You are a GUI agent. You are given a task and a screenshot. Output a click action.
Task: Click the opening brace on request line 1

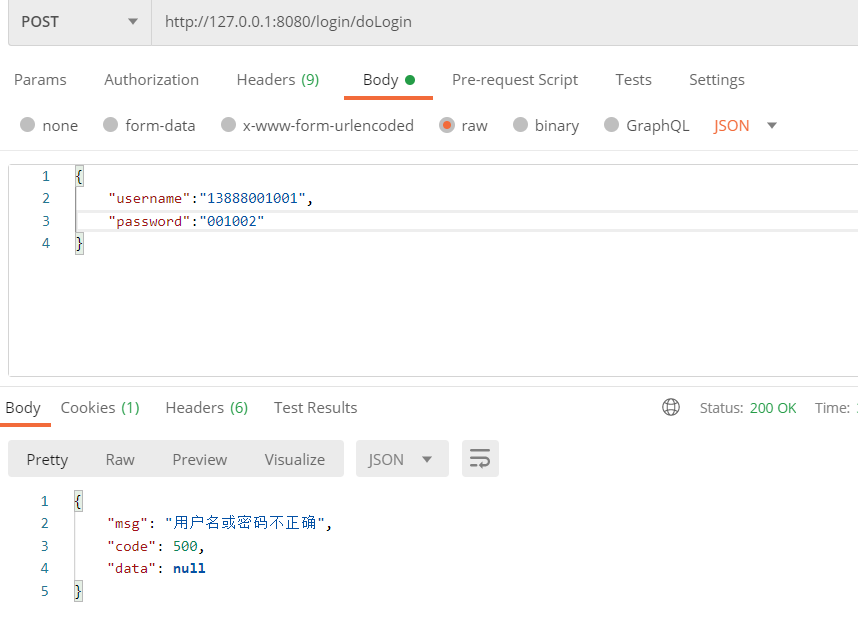[79, 176]
